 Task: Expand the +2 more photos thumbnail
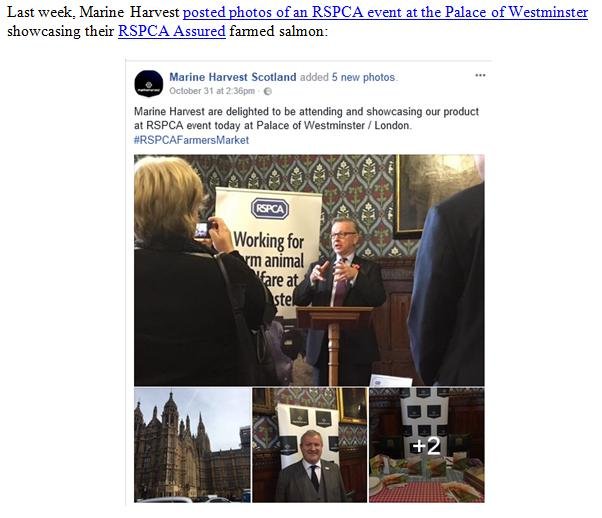427,445
